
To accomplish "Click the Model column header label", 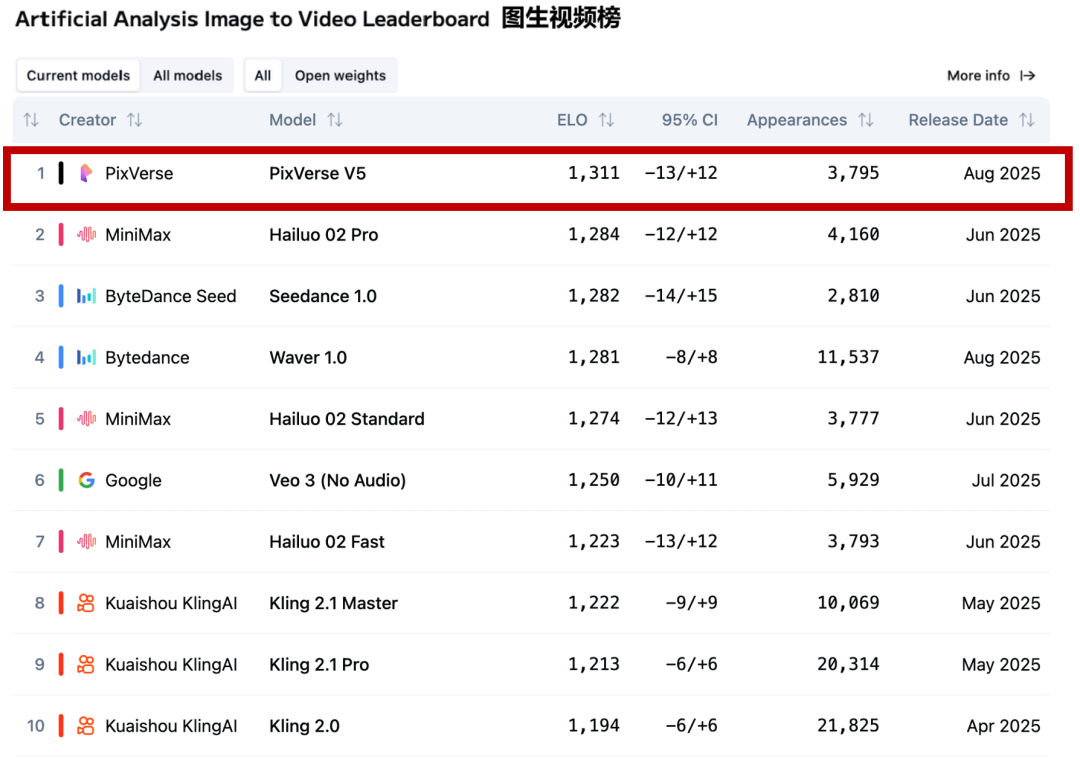I will tap(293, 121).
